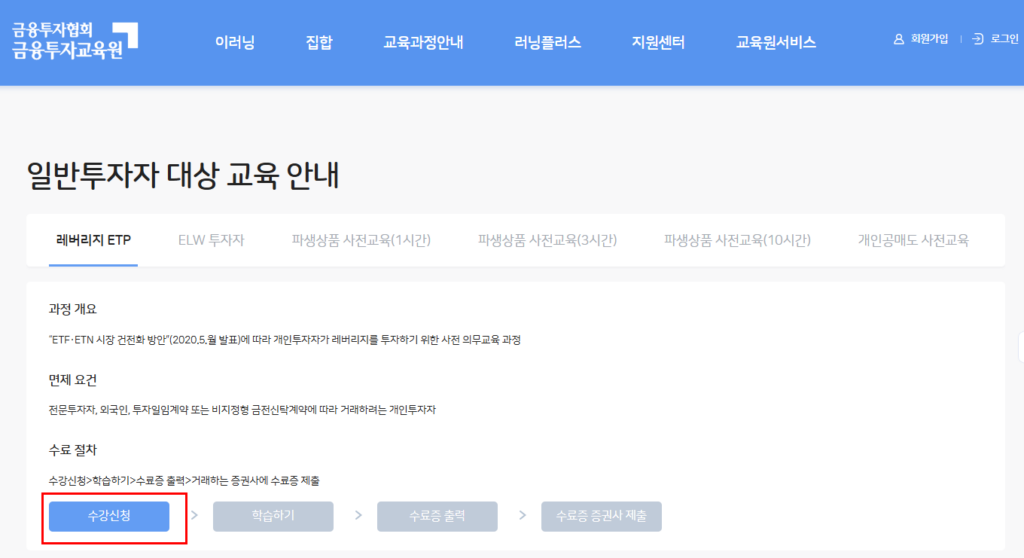
Task: Open the 집합 menu
Action: click(319, 42)
